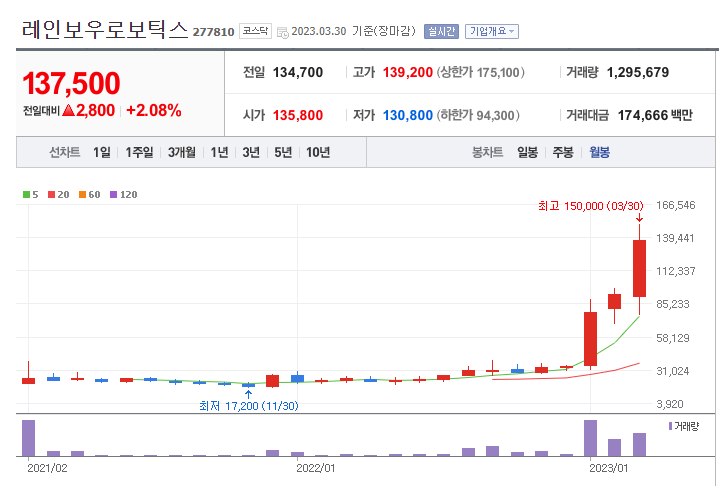Show the 10년 line chart
The height and width of the screenshot is (486, 719).
pos(318,152)
